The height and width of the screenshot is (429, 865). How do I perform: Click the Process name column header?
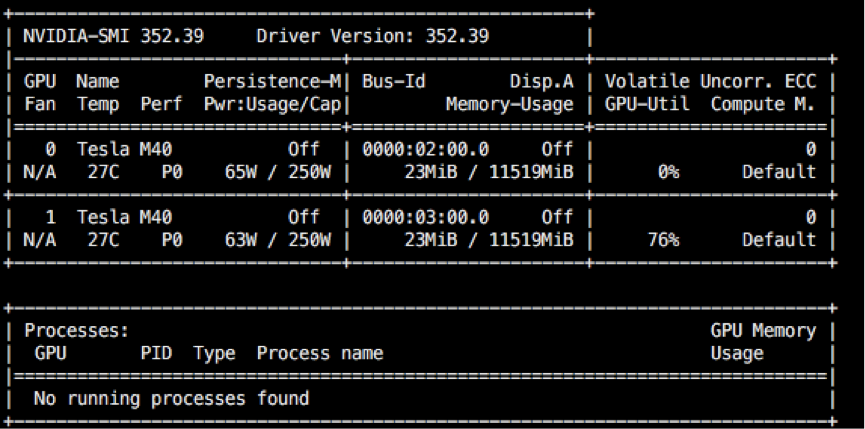pos(319,353)
